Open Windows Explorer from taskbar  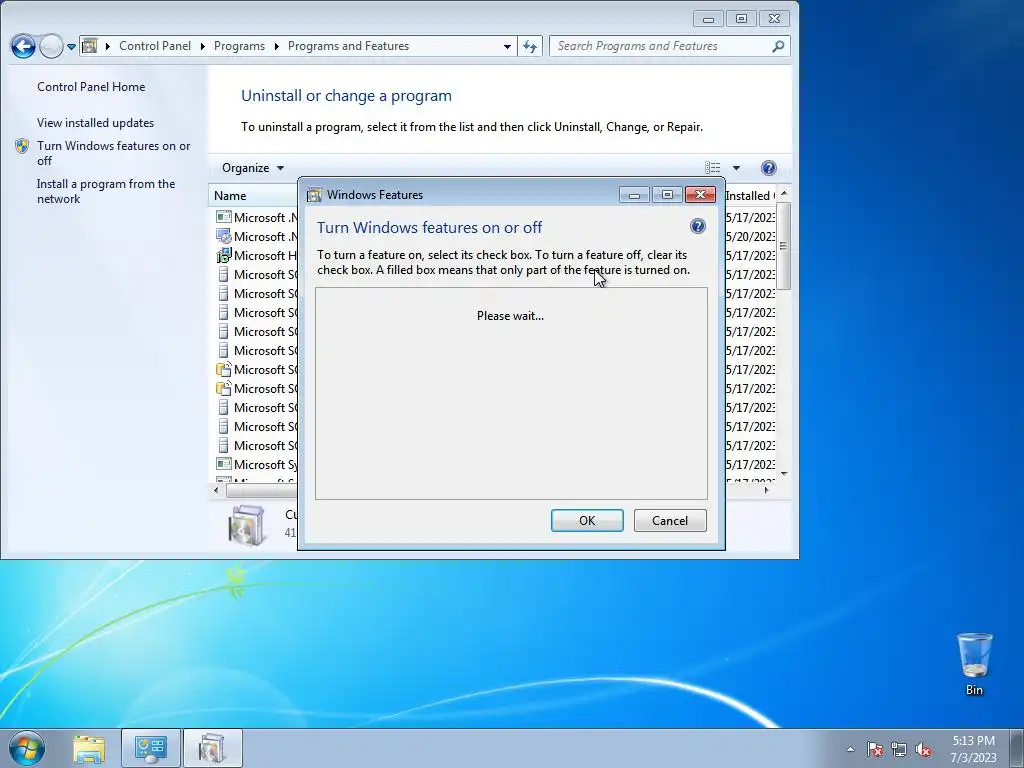(89, 749)
